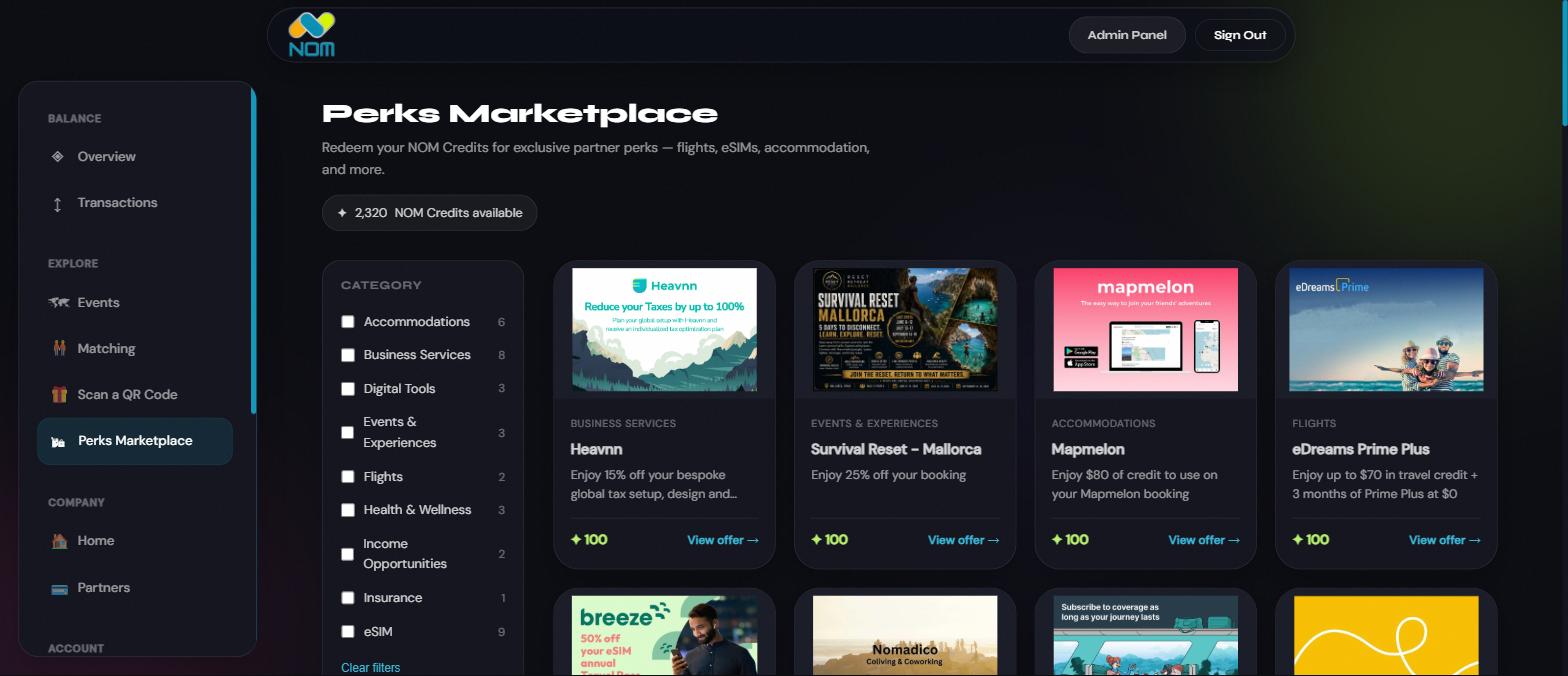Click the Perks Marketplace heading

(x=520, y=113)
